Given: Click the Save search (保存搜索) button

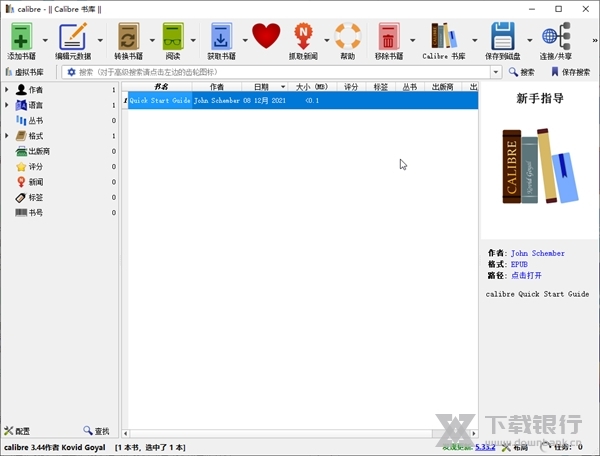Looking at the screenshot, I should pyautogui.click(x=571, y=72).
